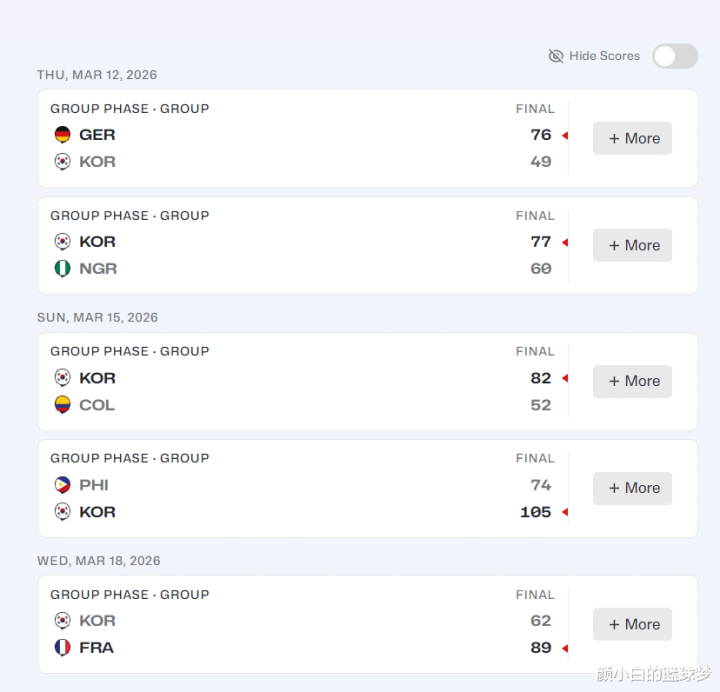Expand More for KOR vs COL
Screen dimensions: 720x692
tap(632, 381)
